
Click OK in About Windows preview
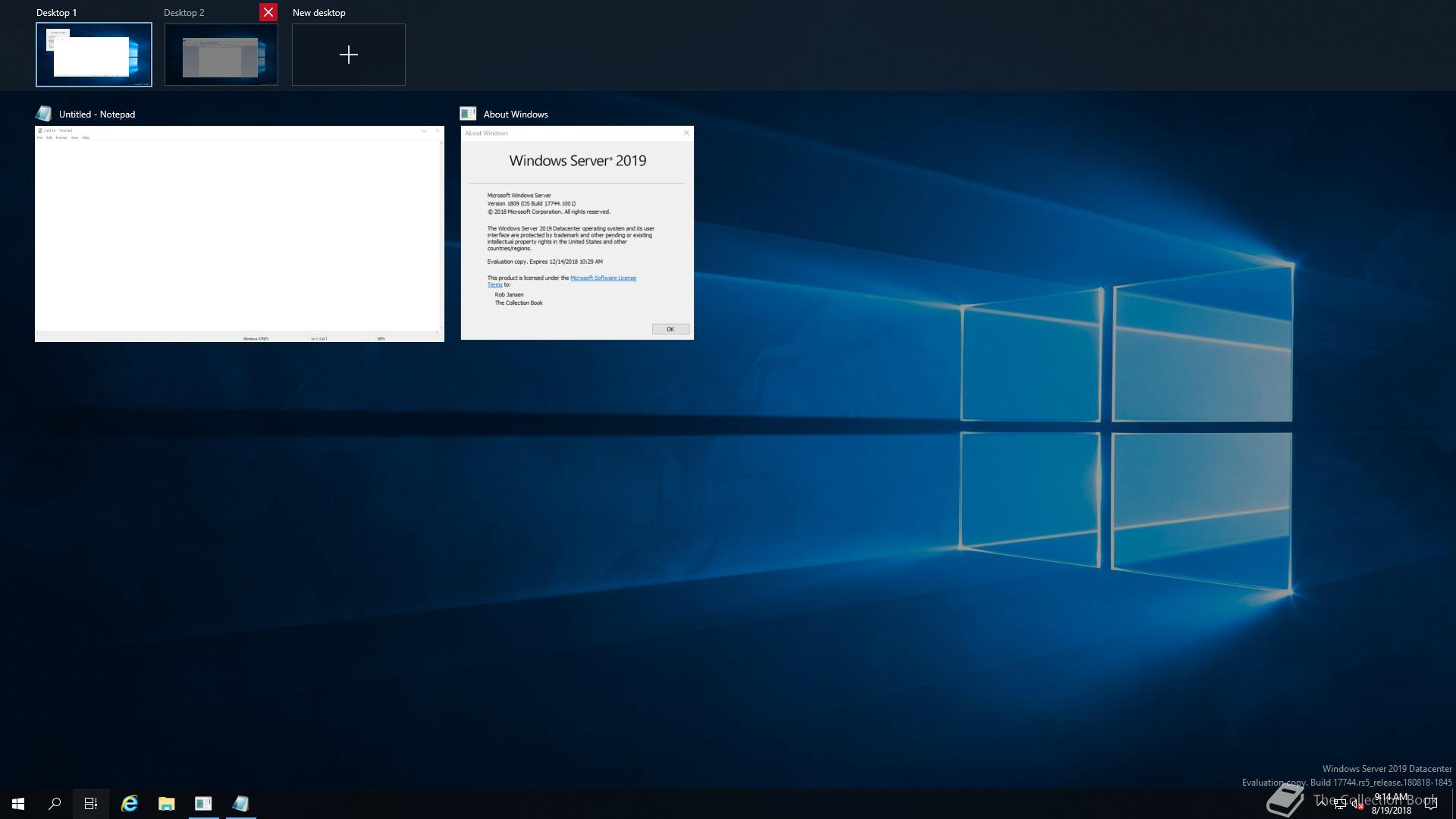coord(670,329)
